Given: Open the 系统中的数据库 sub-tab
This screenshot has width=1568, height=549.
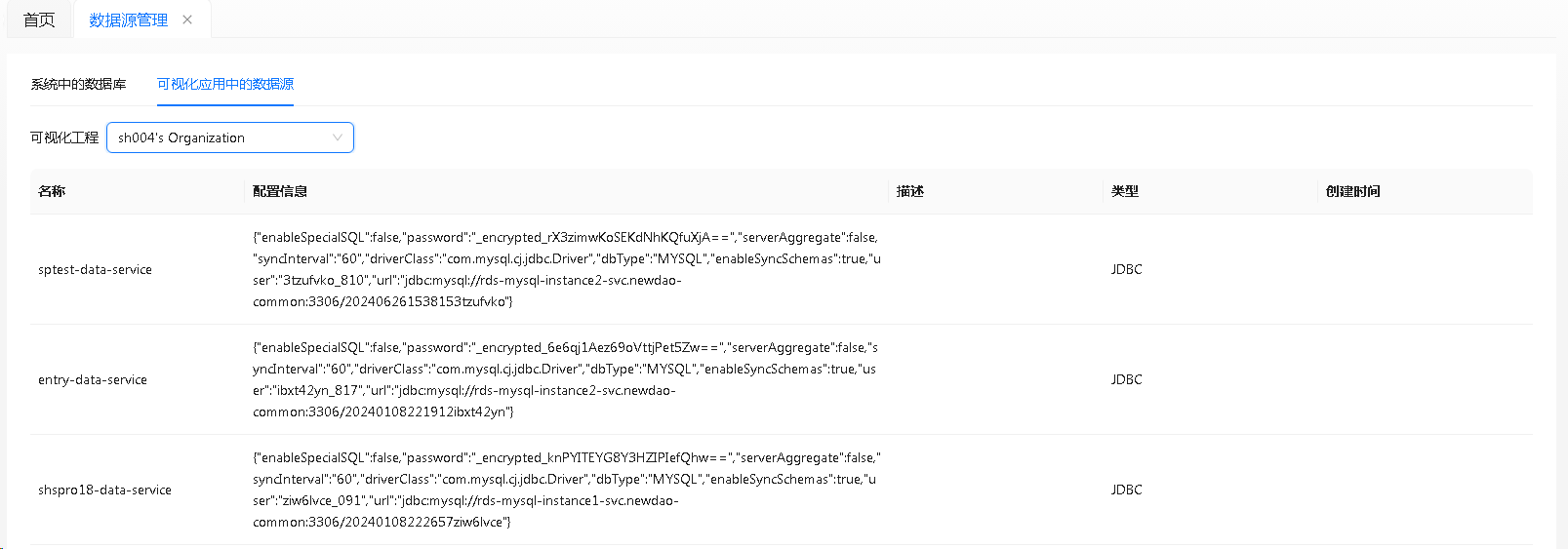Looking at the screenshot, I should [78, 84].
